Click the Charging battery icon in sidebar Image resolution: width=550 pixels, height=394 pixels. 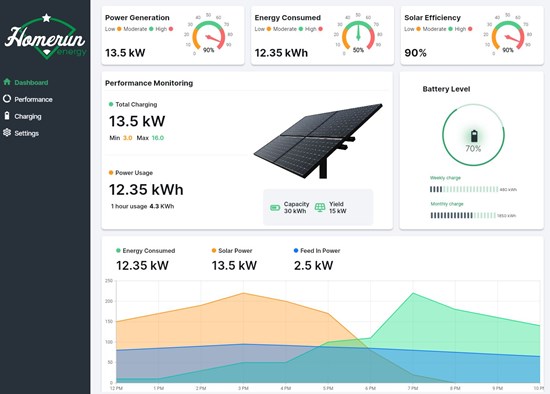pos(7,116)
